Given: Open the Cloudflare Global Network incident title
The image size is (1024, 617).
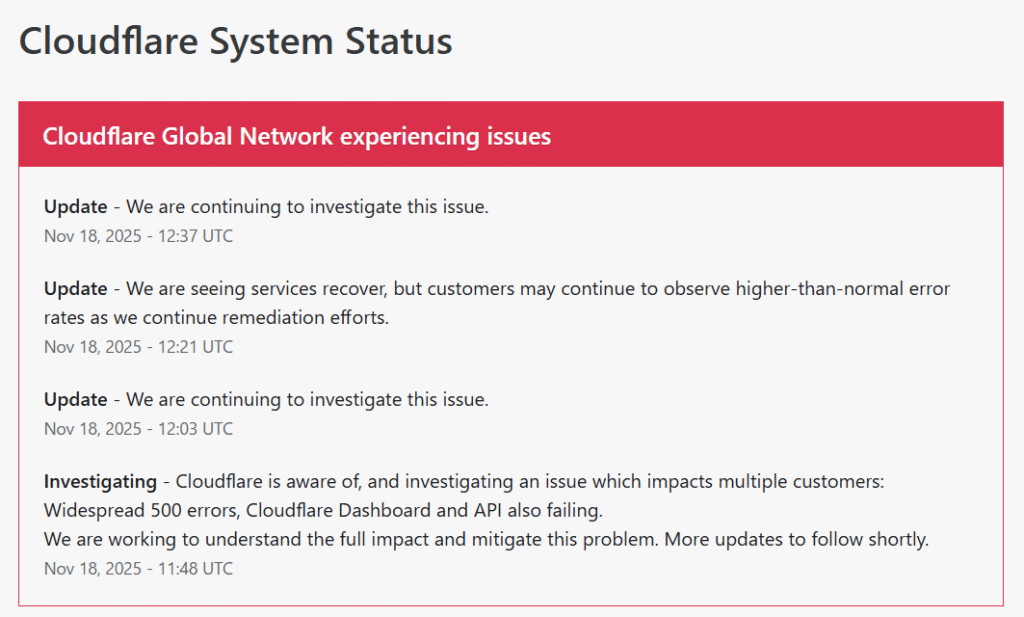Looking at the screenshot, I should [x=296, y=136].
